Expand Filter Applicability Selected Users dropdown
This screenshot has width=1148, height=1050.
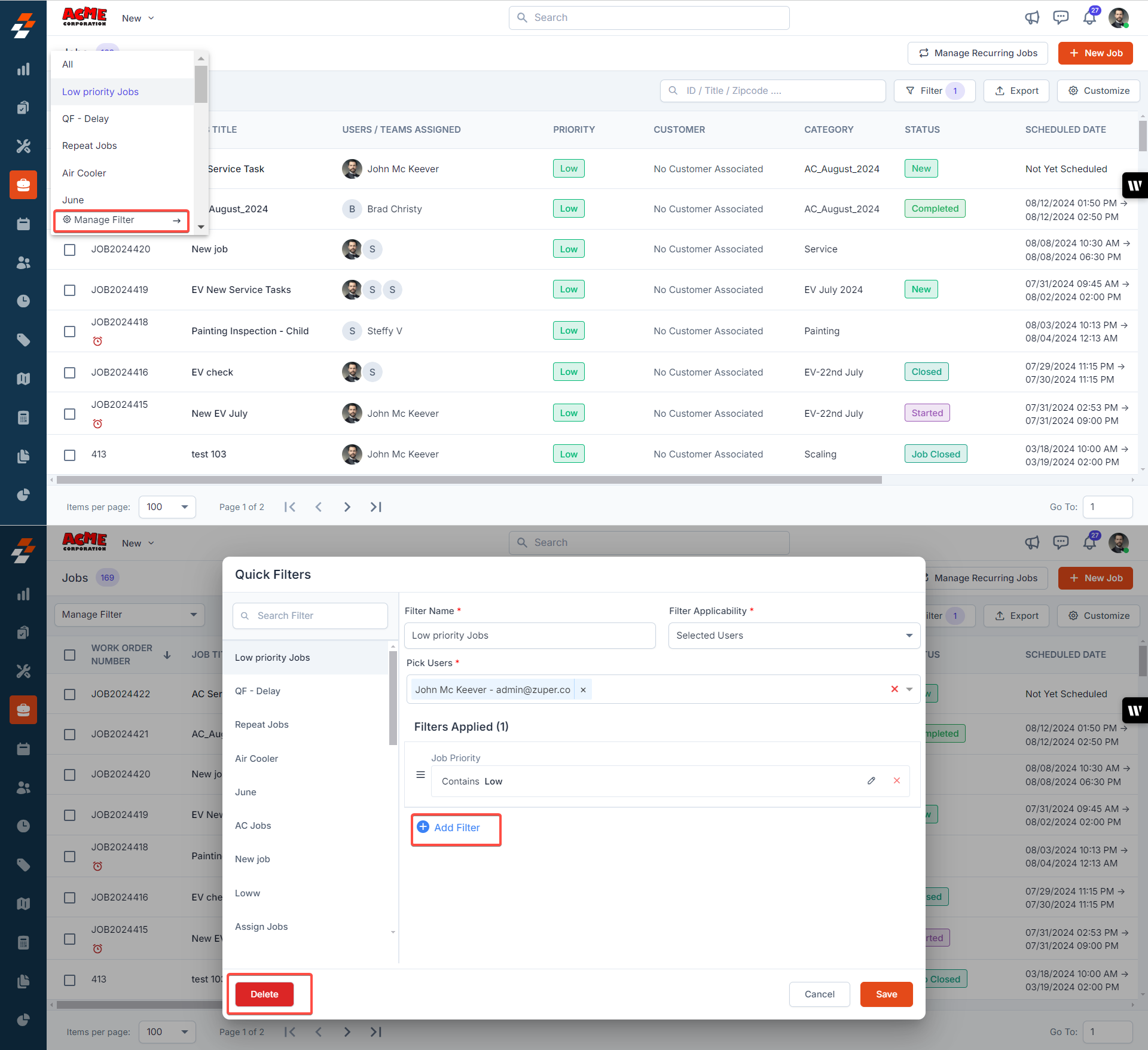point(793,636)
